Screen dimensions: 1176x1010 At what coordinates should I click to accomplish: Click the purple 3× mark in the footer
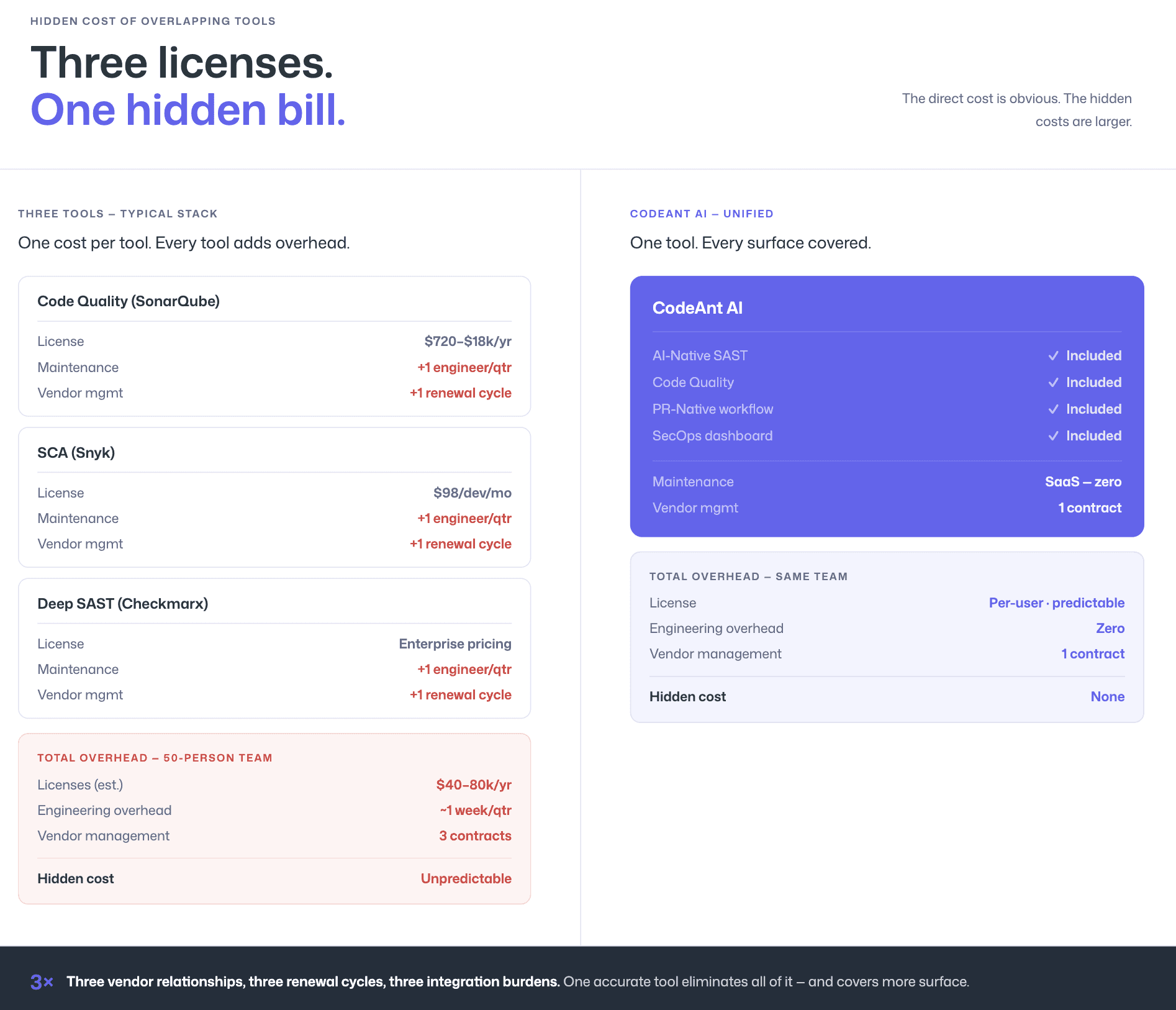click(x=42, y=982)
